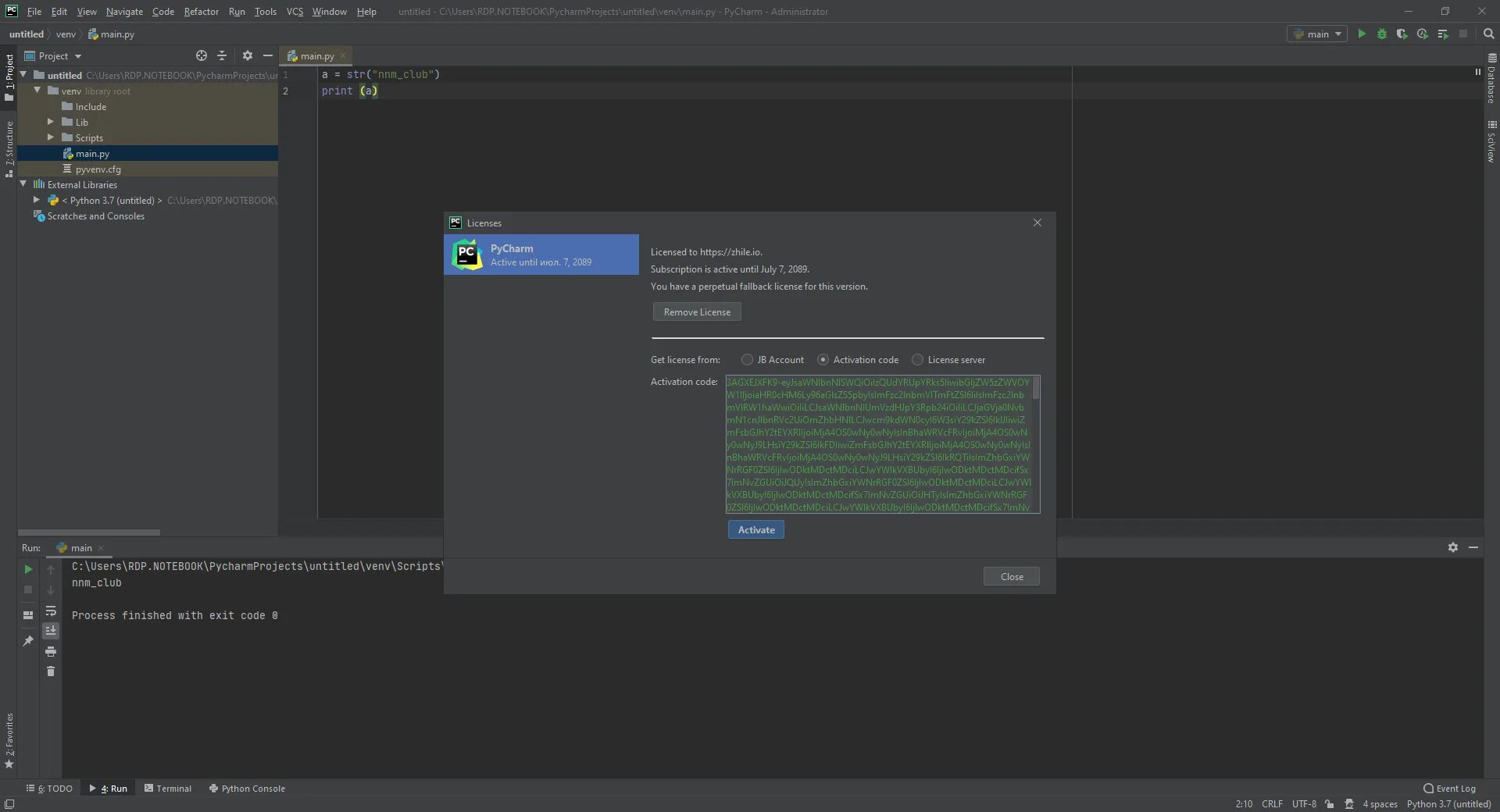Expand the Scripts folder
The height and width of the screenshot is (812, 1500).
pos(51,137)
